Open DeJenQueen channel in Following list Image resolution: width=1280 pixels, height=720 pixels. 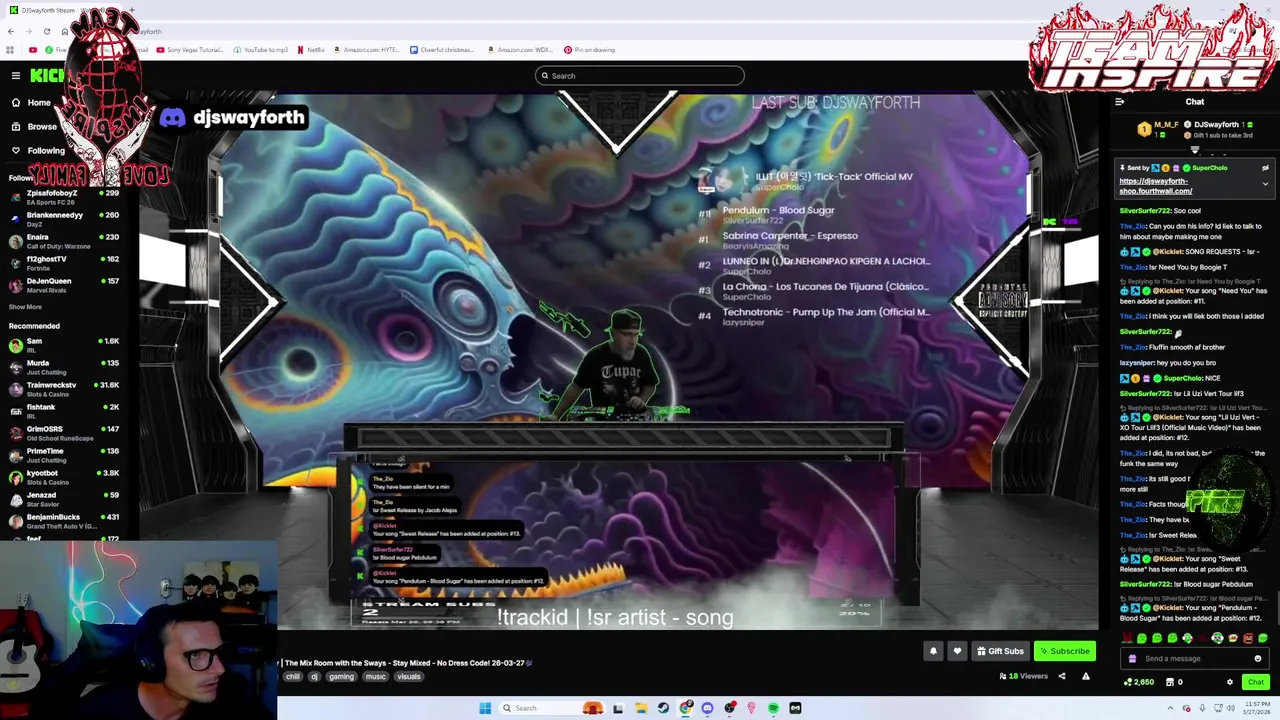coord(64,285)
